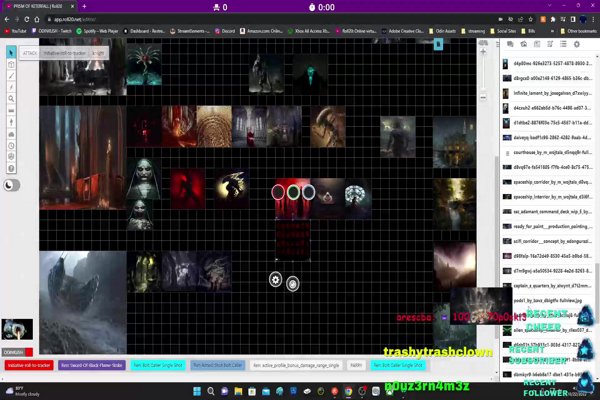Select the arrow select-and-move tool
Image resolution: width=600 pixels, height=400 pixels.
click(11, 53)
